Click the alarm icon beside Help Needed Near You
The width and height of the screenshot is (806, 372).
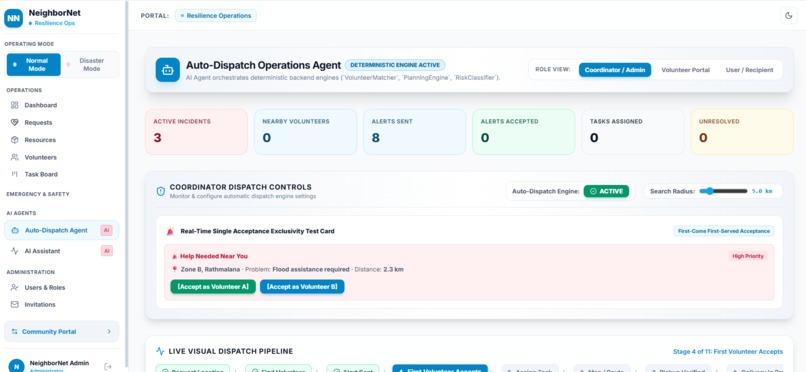click(174, 256)
